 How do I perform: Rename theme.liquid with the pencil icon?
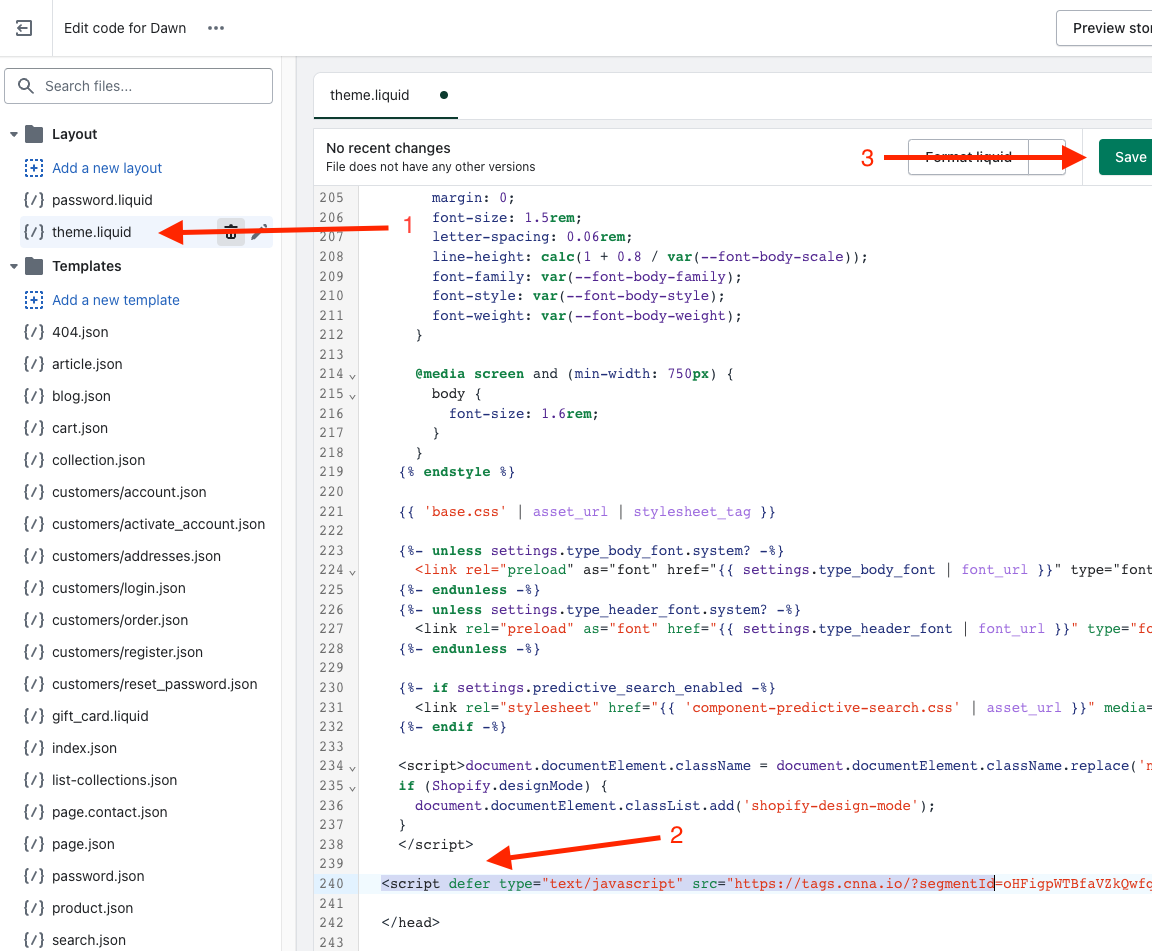[x=258, y=232]
